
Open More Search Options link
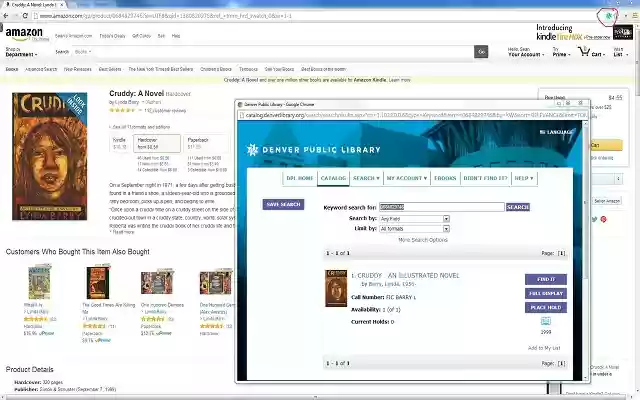[x=423, y=240]
